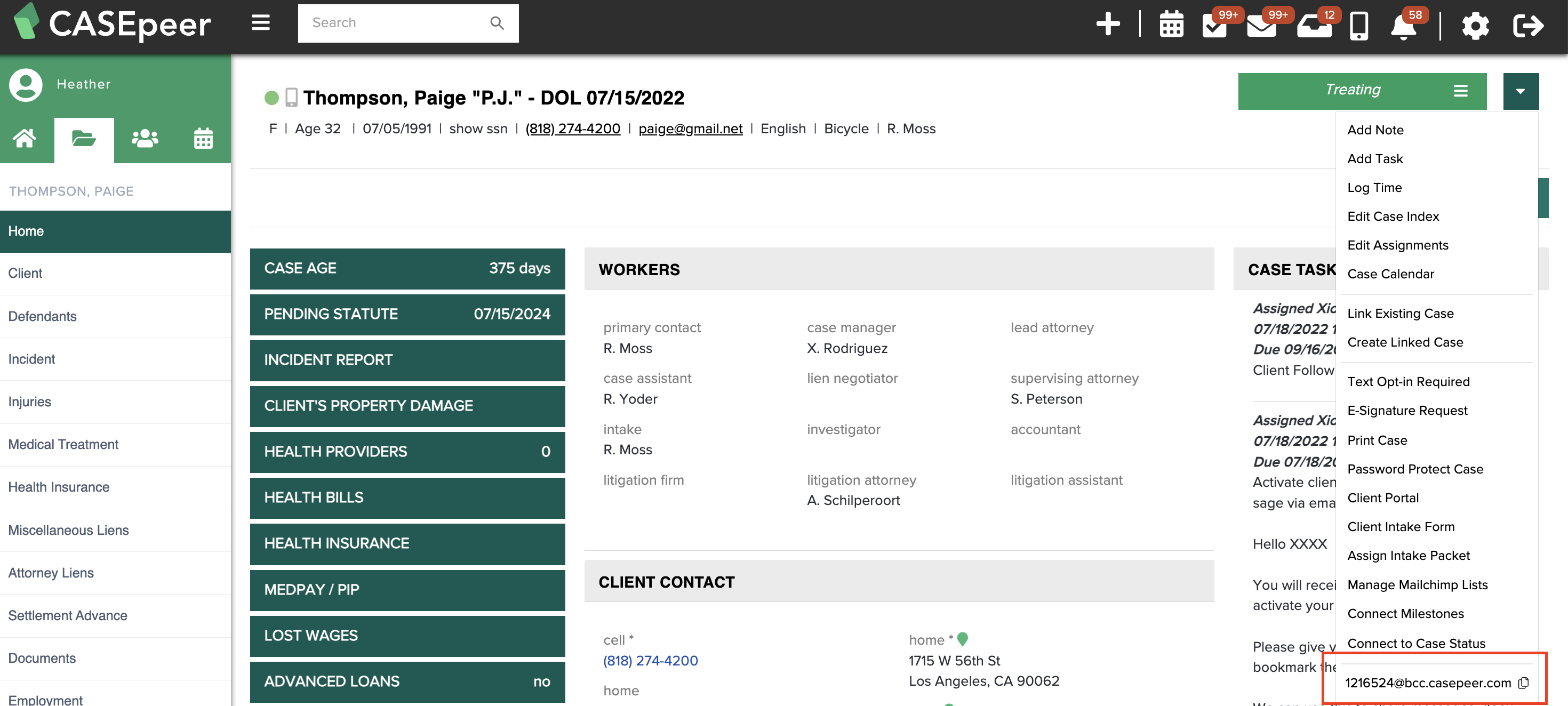
Task: Reveal the SSN via show ssn toggle
Action: (x=478, y=129)
